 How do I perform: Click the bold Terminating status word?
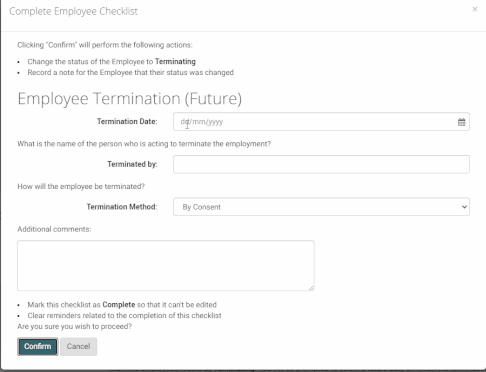coord(175,62)
